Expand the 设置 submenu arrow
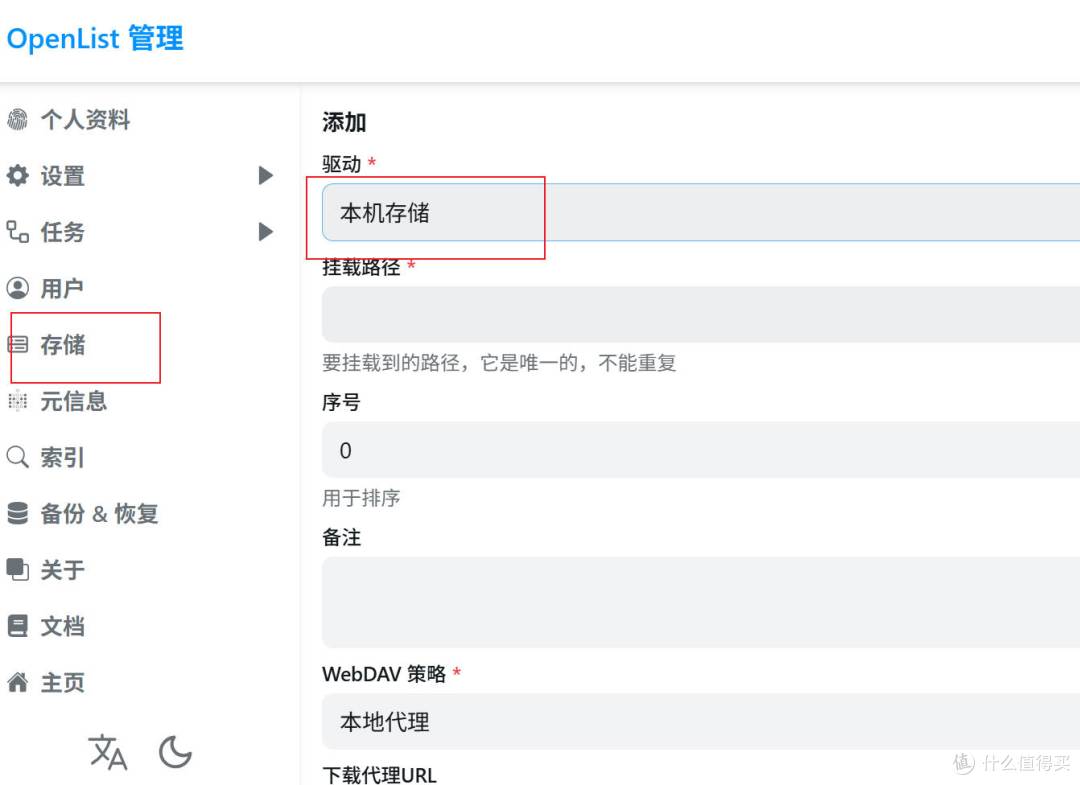The width and height of the screenshot is (1080, 785). click(265, 175)
